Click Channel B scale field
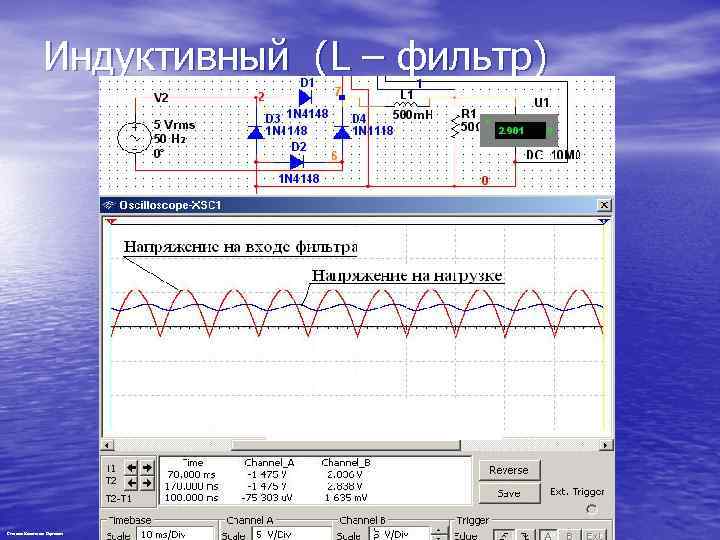Screen dimensions: 720x540 [399, 534]
